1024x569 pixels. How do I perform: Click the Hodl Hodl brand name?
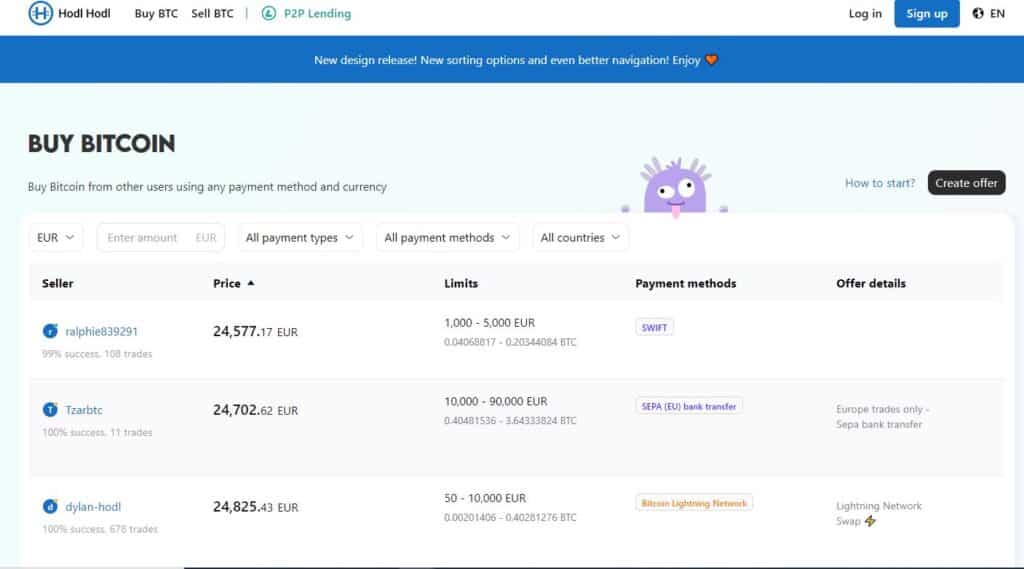84,13
